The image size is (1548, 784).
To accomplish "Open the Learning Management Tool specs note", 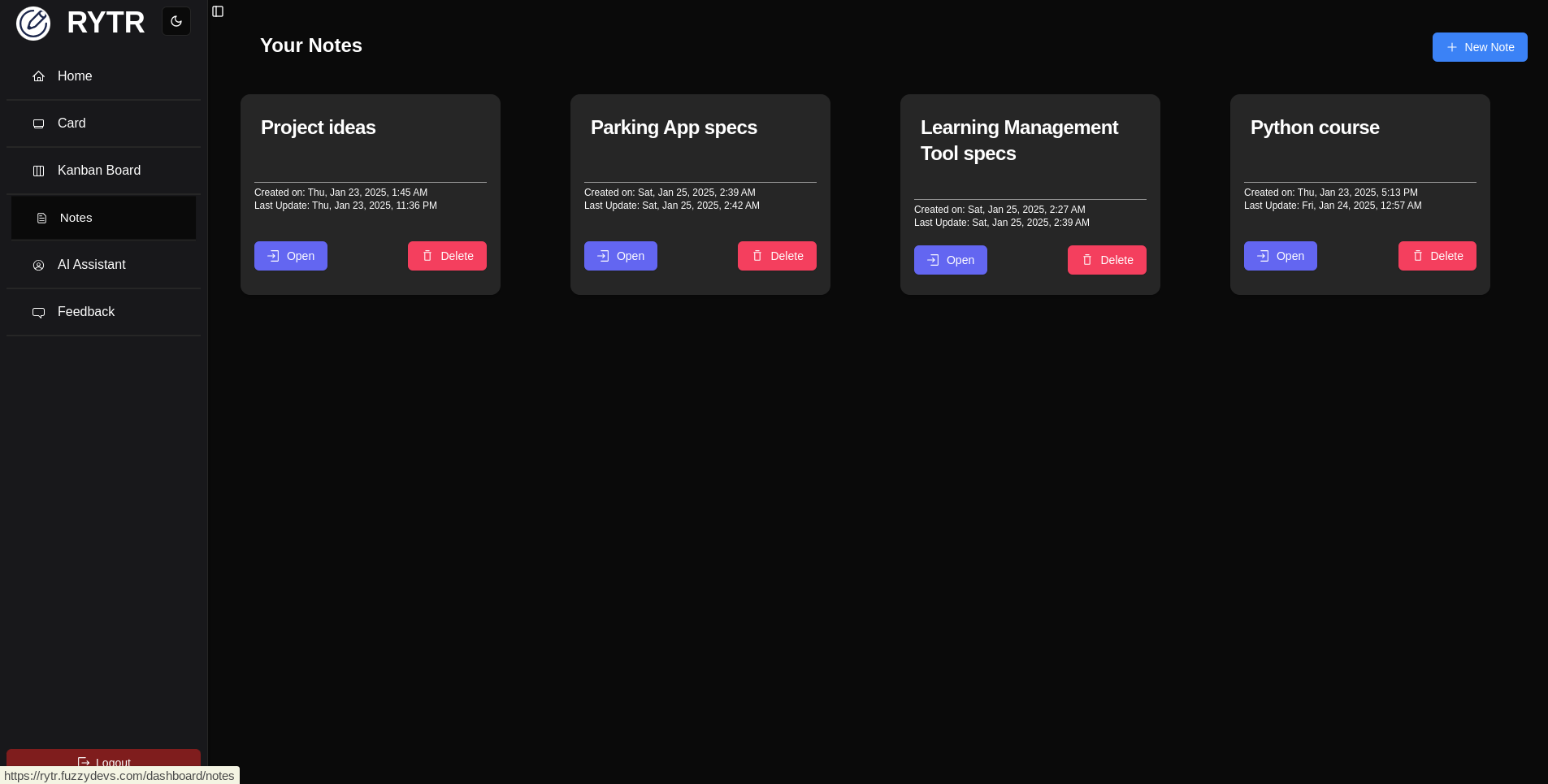I will point(950,260).
